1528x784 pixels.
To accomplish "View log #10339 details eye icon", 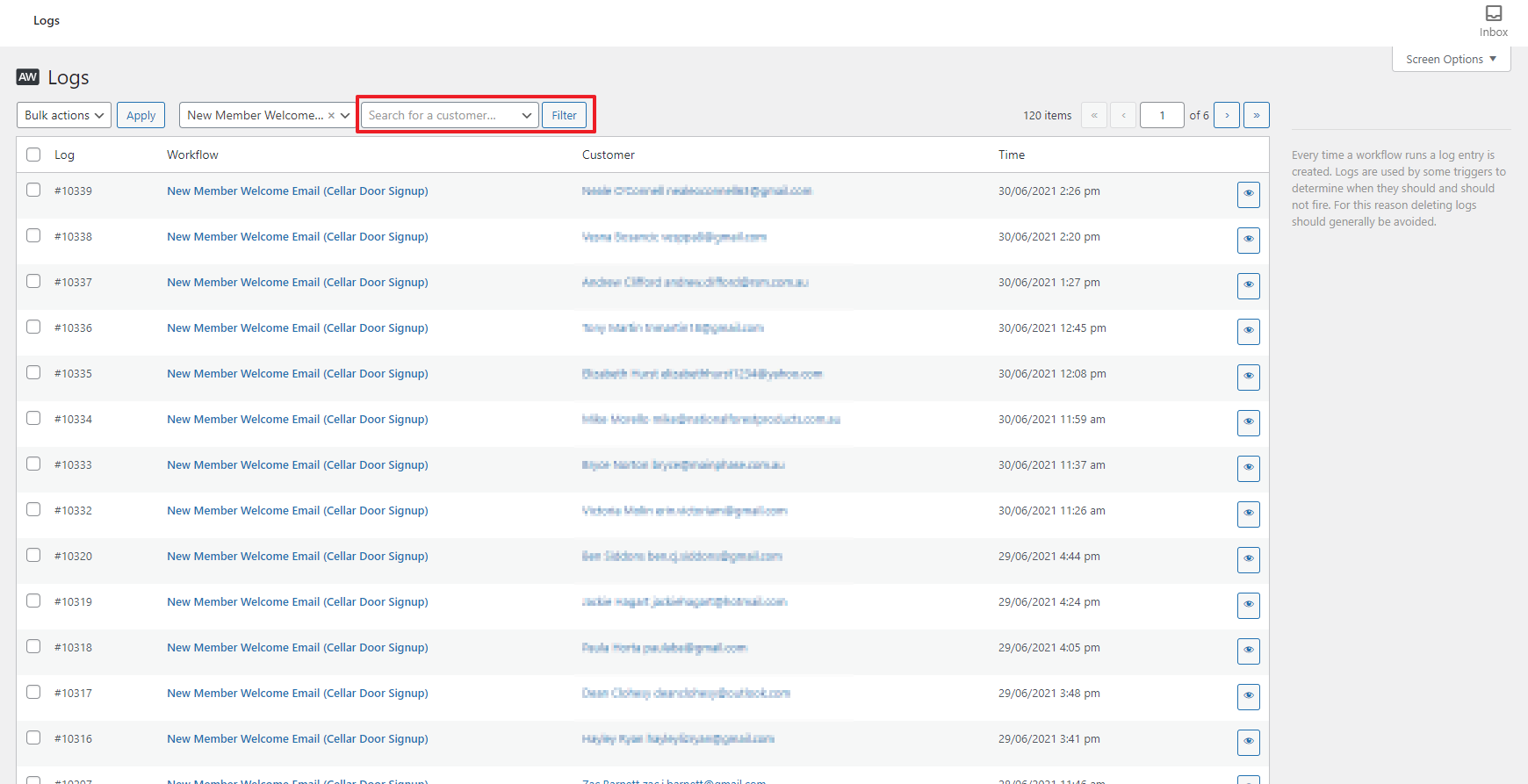I will (x=1248, y=194).
